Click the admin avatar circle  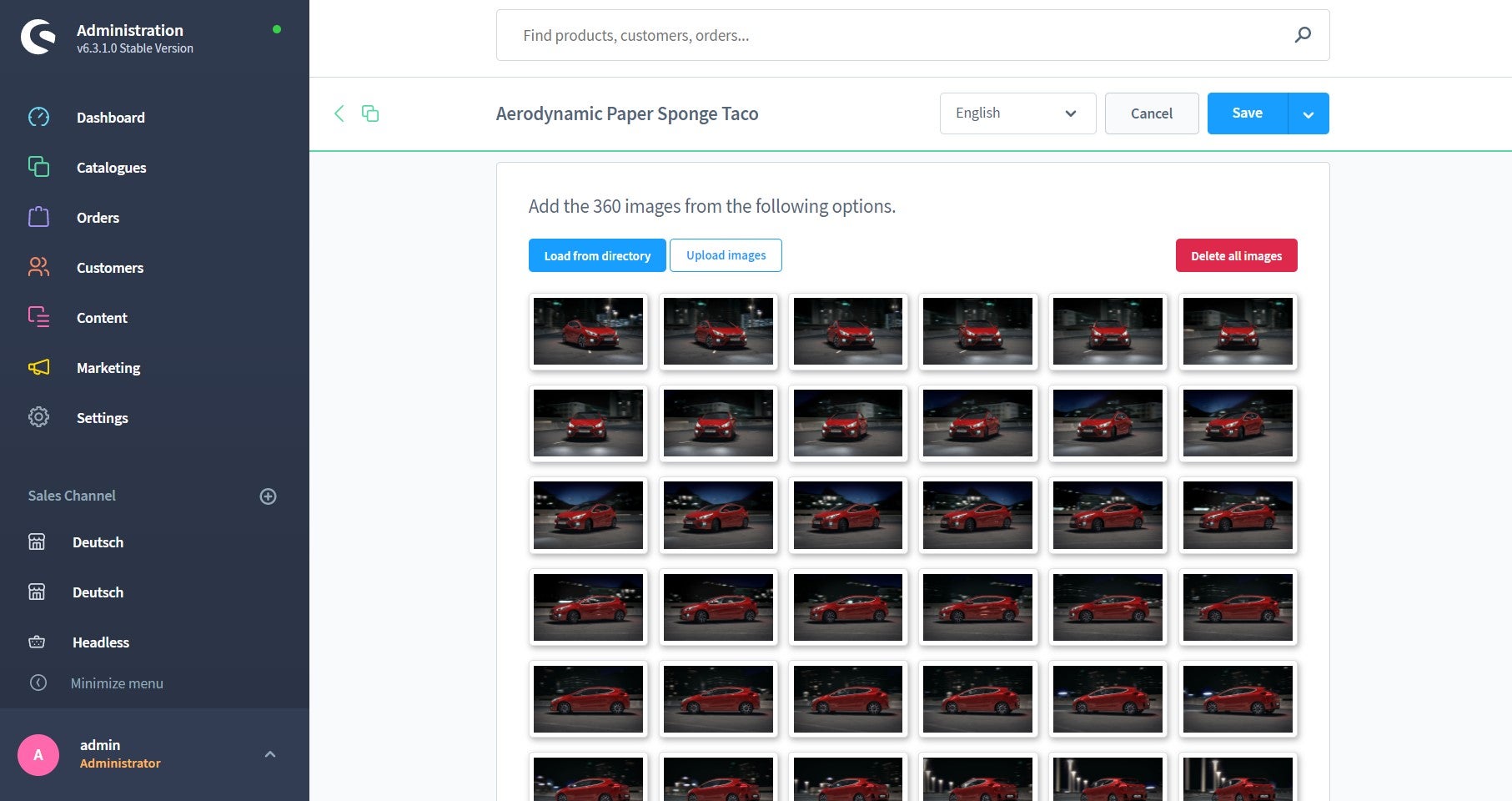click(x=38, y=755)
